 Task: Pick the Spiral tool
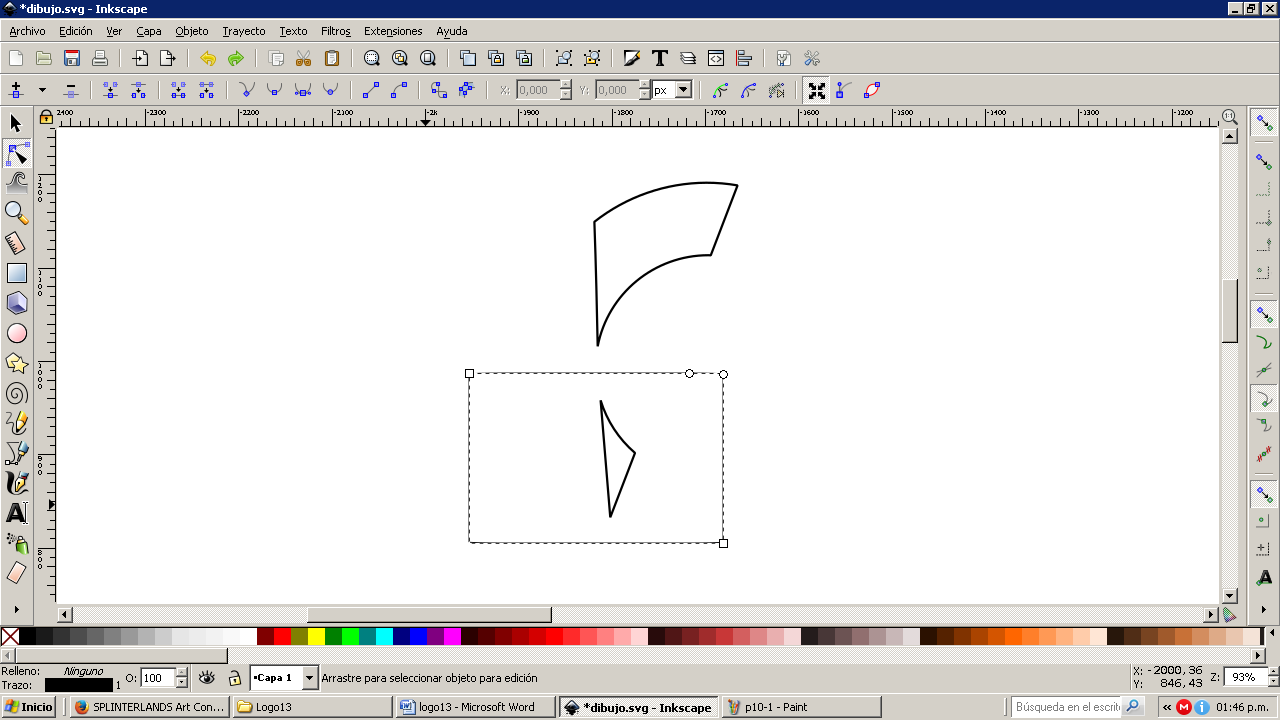16,393
